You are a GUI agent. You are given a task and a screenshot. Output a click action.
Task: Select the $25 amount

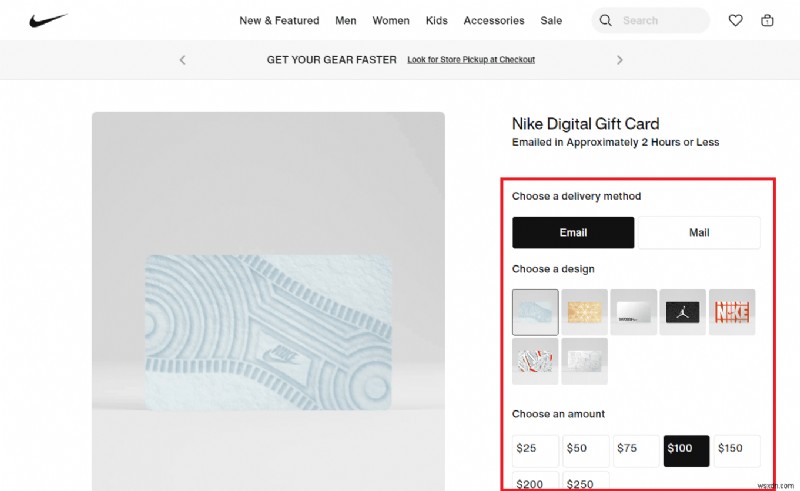click(535, 451)
